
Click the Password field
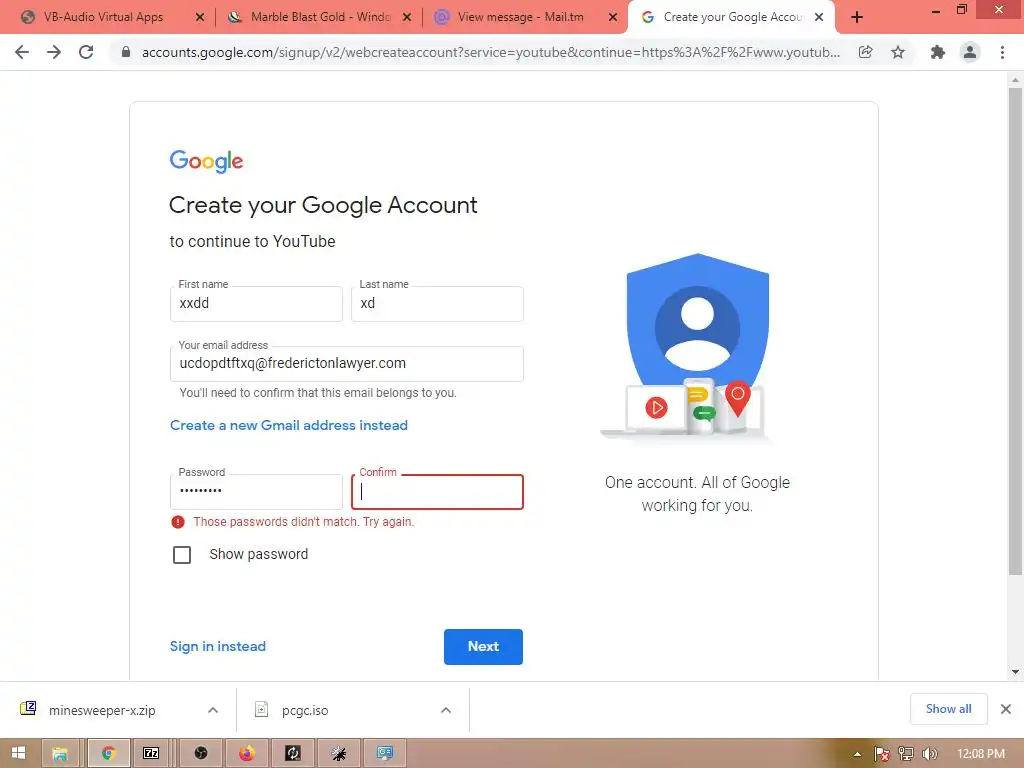[x=256, y=492]
